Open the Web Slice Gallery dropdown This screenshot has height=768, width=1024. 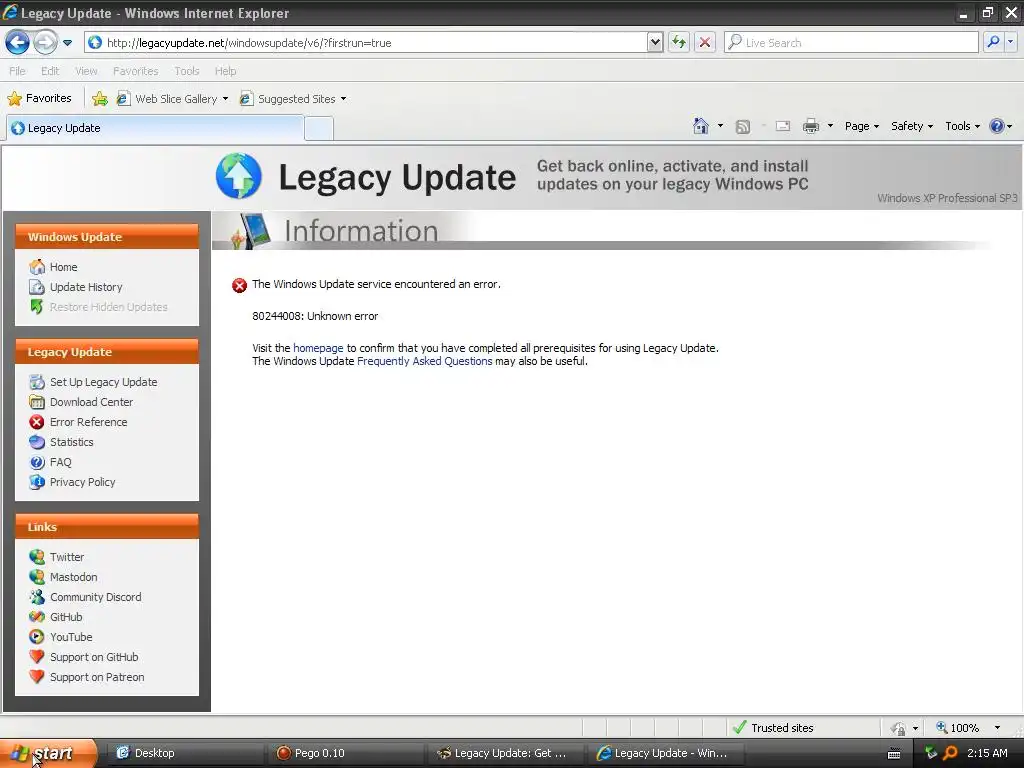pos(172,99)
